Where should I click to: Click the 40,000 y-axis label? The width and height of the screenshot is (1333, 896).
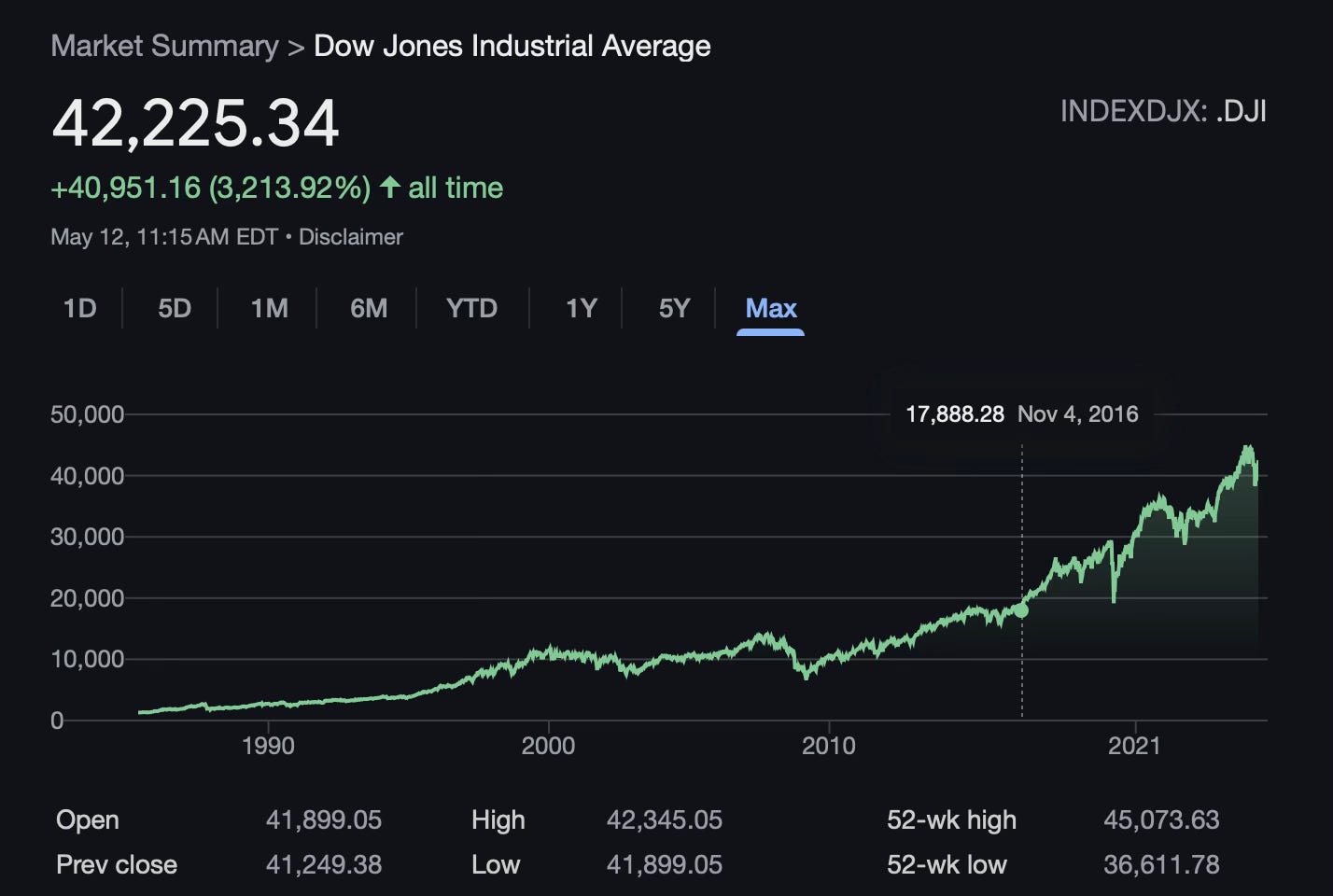click(x=87, y=476)
